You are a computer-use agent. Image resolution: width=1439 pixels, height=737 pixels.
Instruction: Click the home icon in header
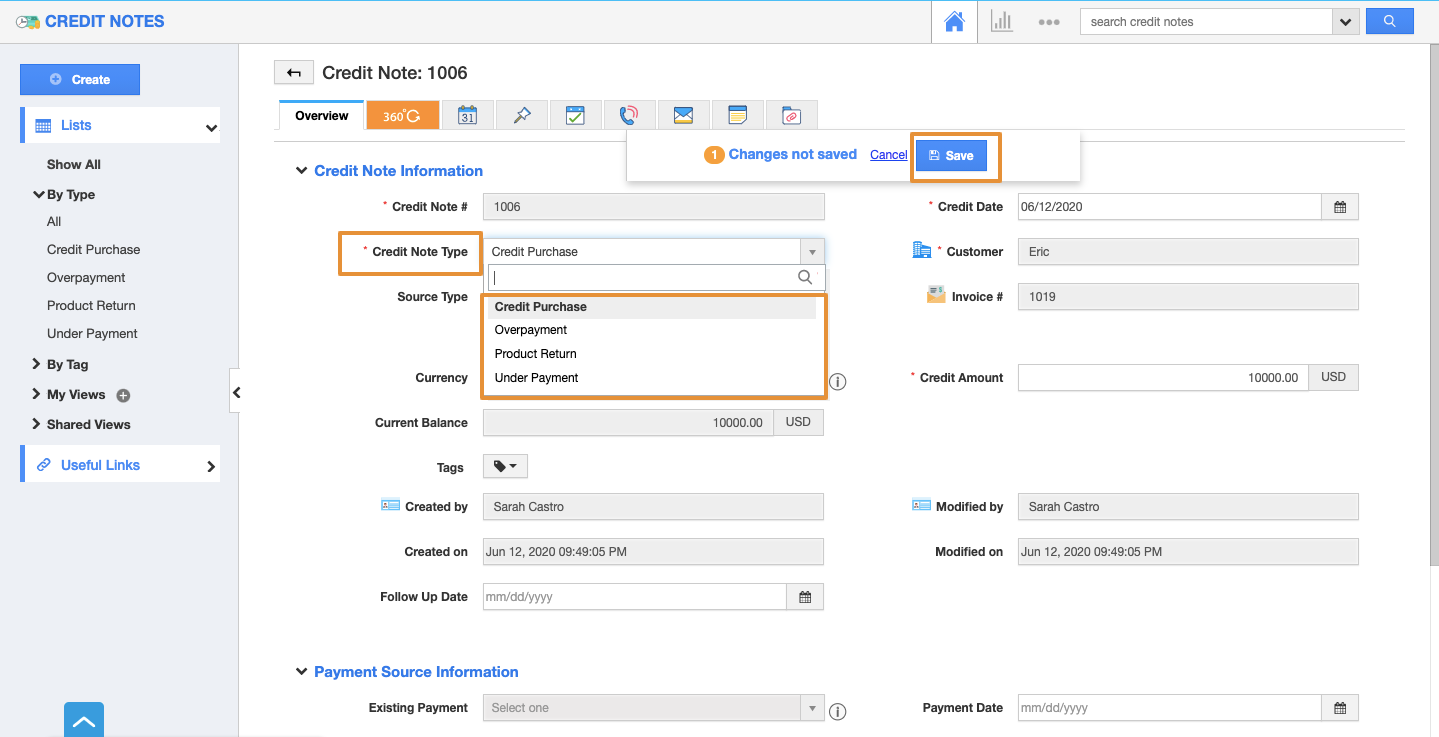click(x=954, y=22)
